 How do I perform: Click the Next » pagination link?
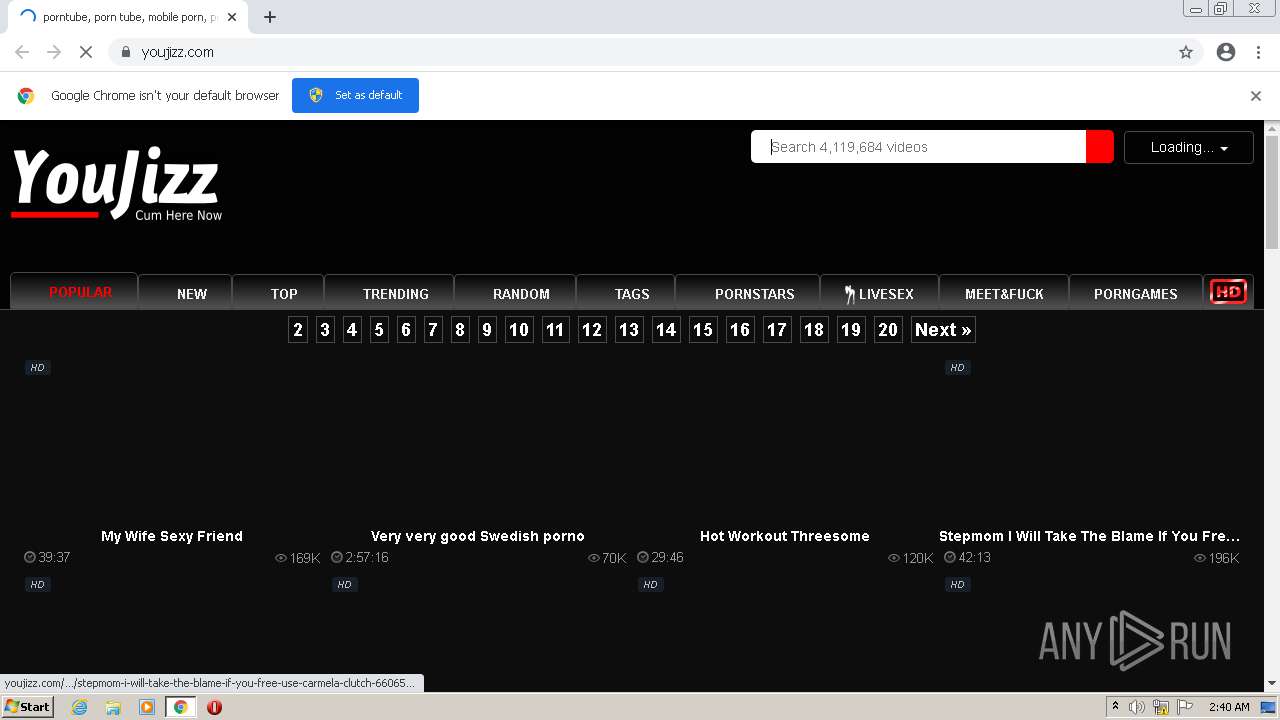coord(943,330)
